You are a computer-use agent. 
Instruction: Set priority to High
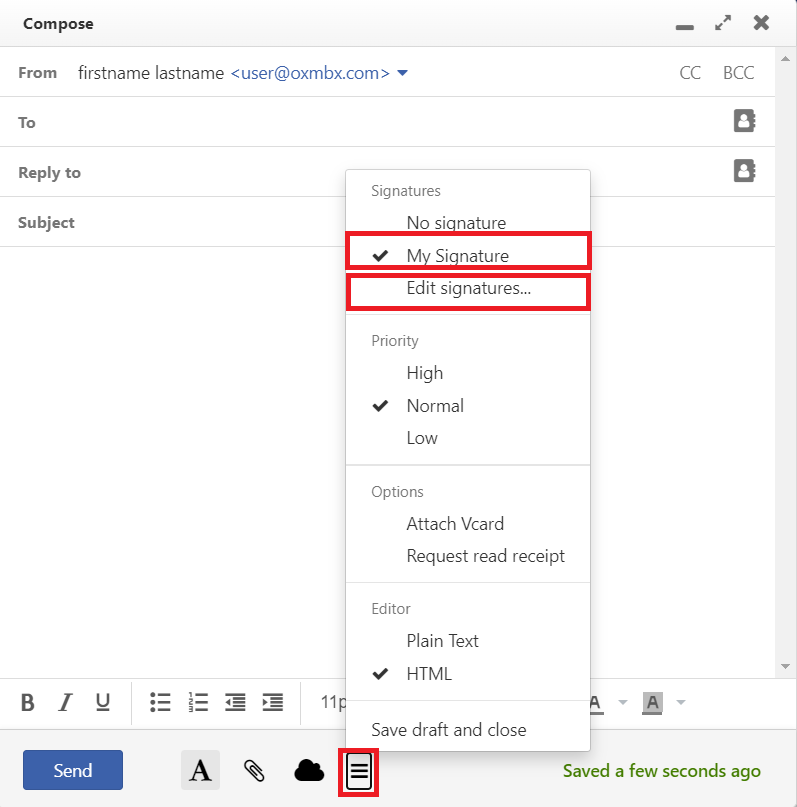(x=424, y=373)
